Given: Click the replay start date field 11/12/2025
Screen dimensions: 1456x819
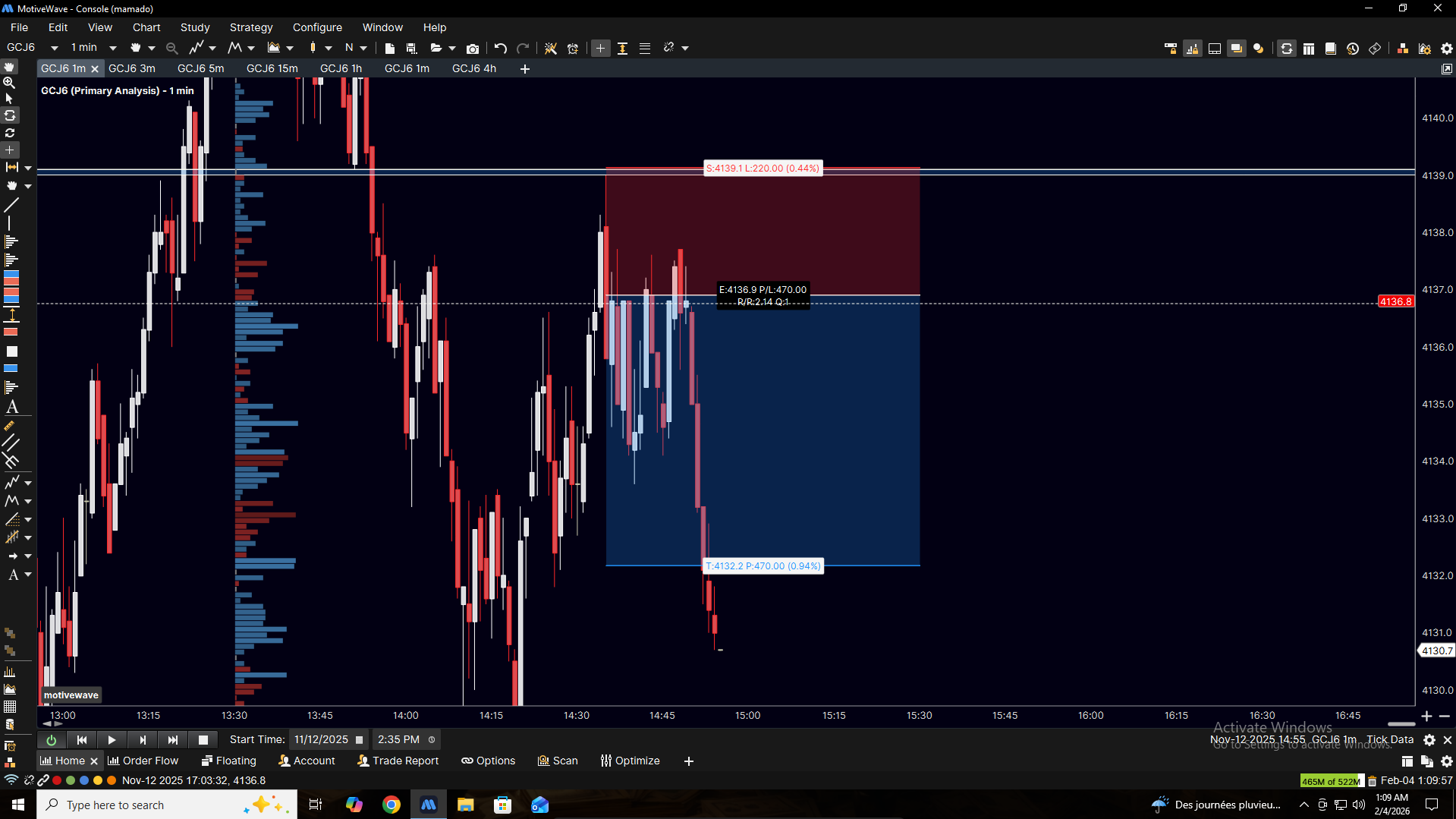Looking at the screenshot, I should click(328, 739).
